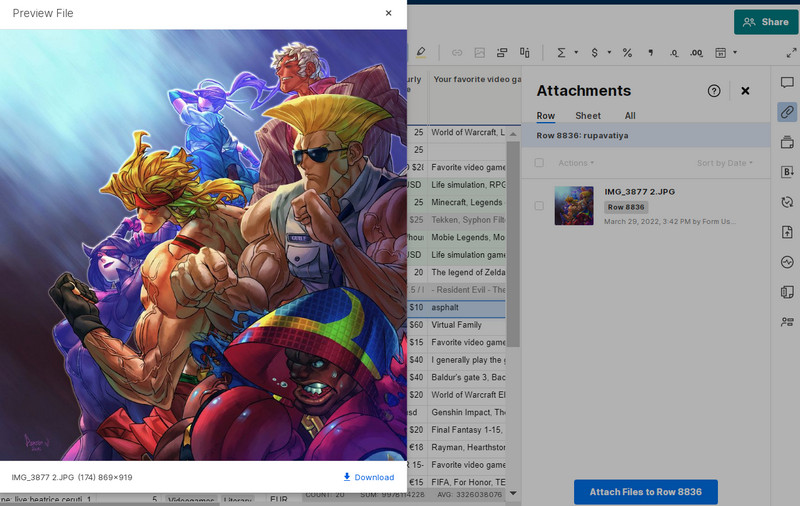Tick the IMG_3877 2.JPG checkbox

pyautogui.click(x=539, y=206)
